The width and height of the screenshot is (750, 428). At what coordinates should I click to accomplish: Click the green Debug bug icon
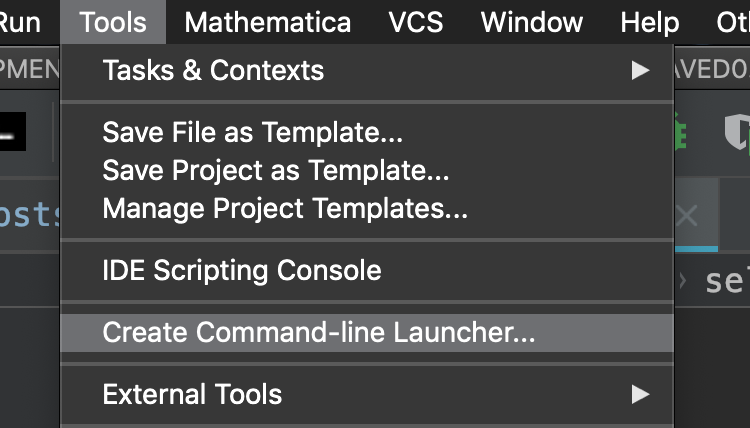[680, 131]
